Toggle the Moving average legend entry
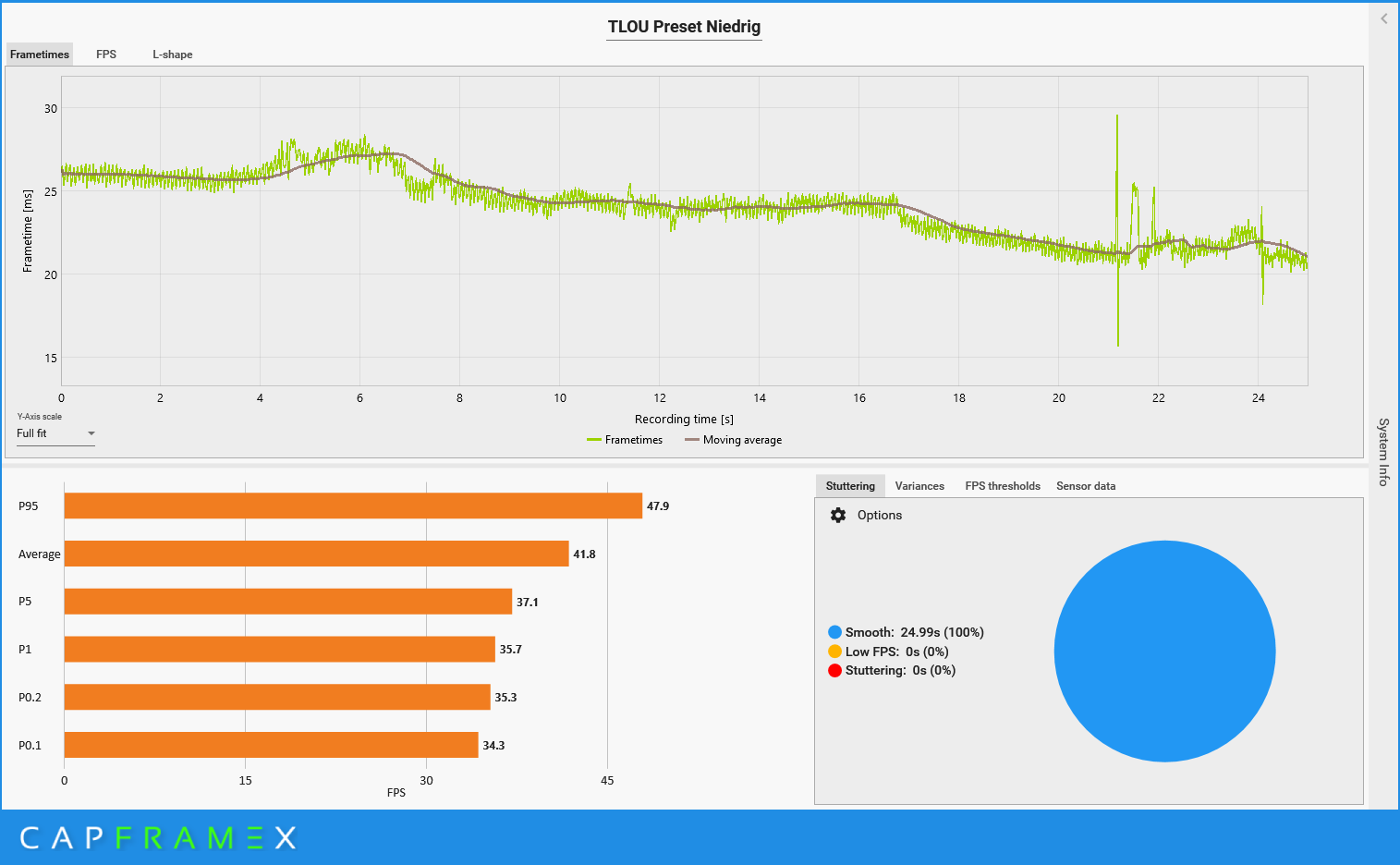Screen dimensions: 1400x865 [x=734, y=440]
